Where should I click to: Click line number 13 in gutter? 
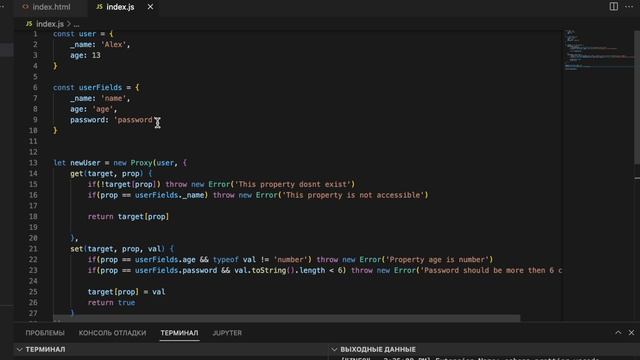click(x=33, y=163)
